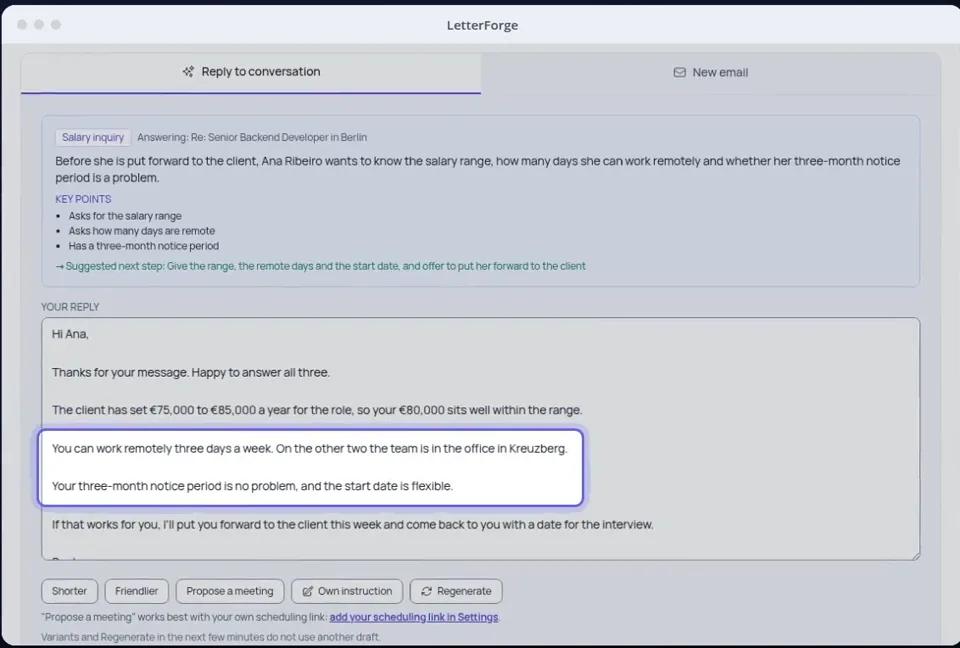Make the reply Shorter
Screen dimensions: 960x648
pos(69,591)
